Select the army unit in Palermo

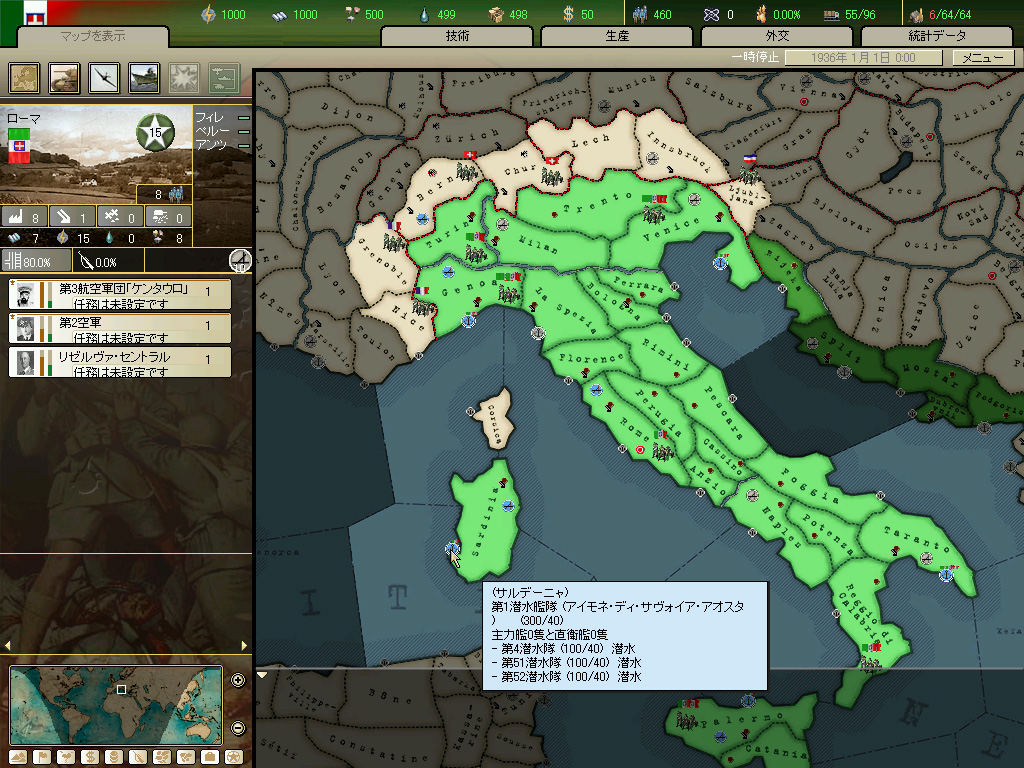tap(686, 720)
